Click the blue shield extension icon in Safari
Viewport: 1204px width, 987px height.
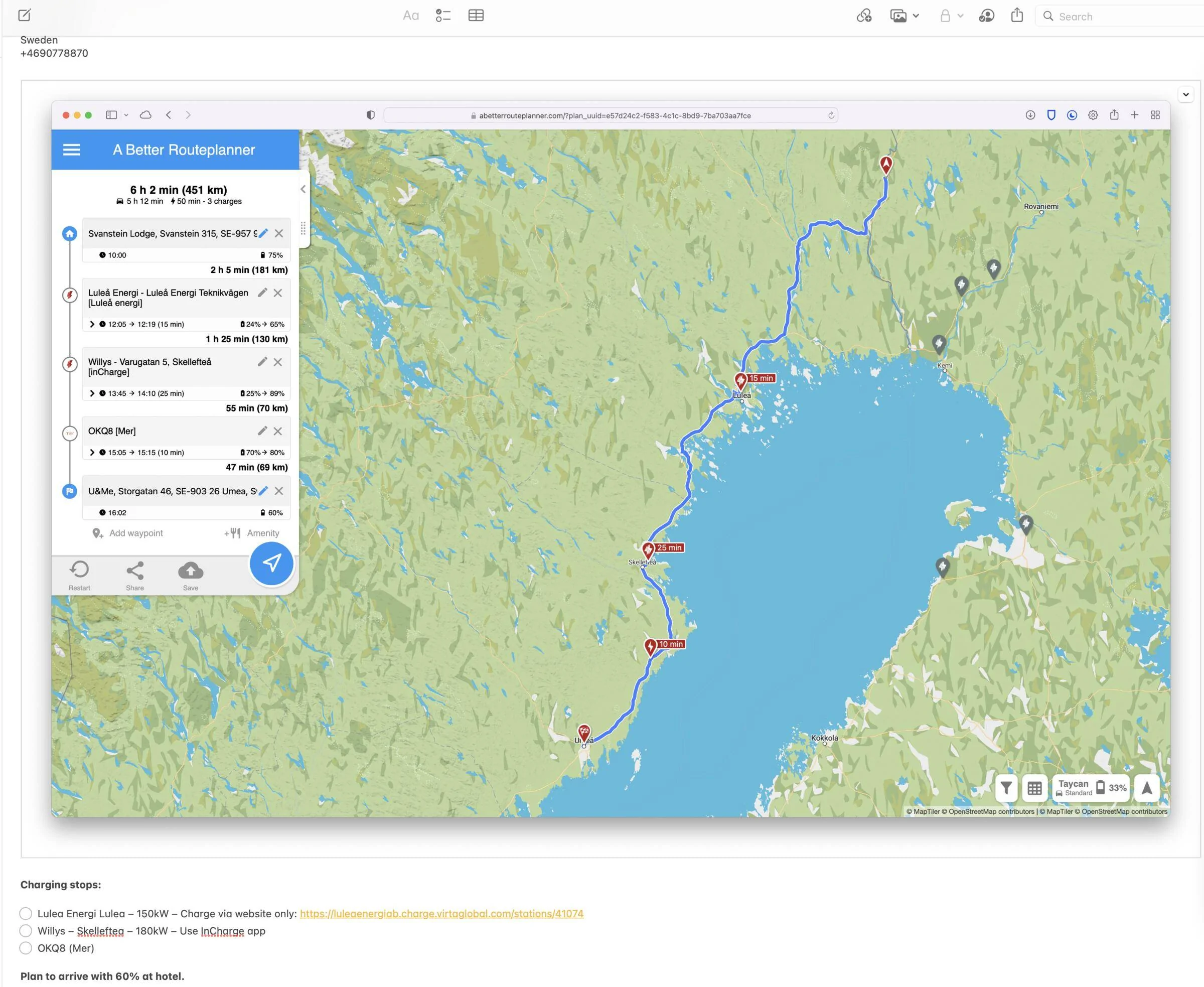click(x=1051, y=115)
